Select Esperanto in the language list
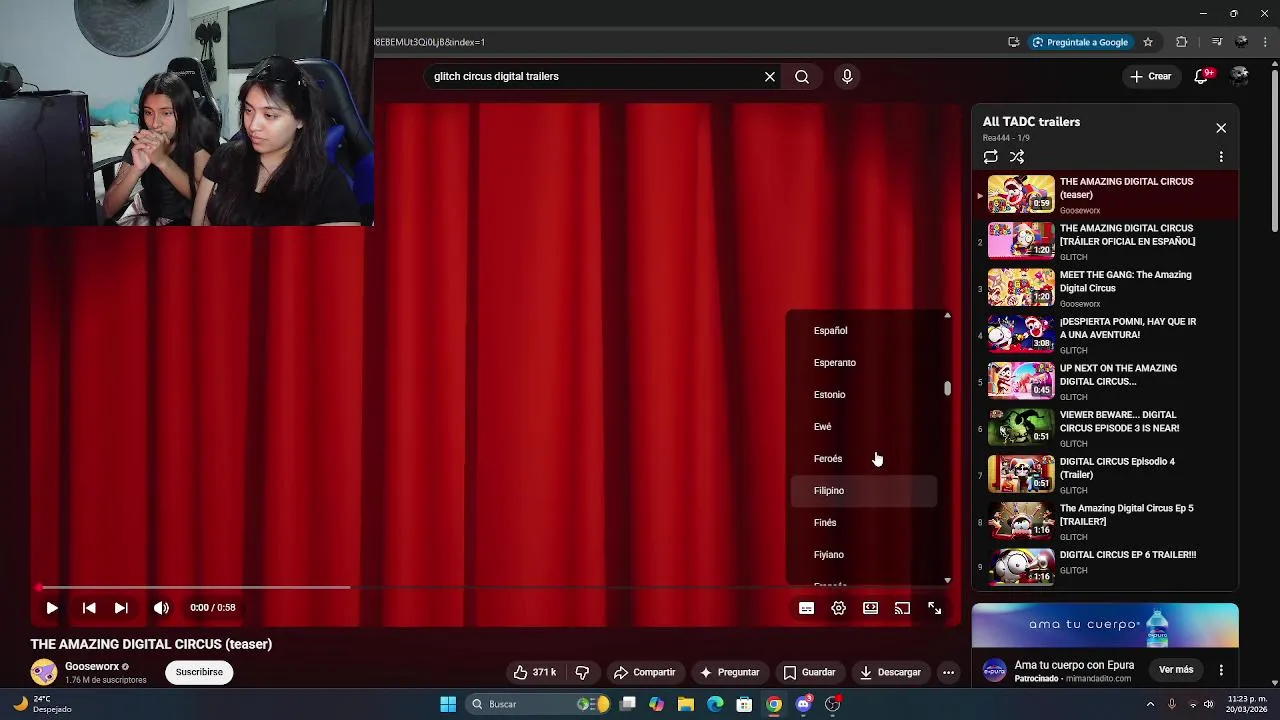This screenshot has height=720, width=1280. pyautogui.click(x=864, y=363)
